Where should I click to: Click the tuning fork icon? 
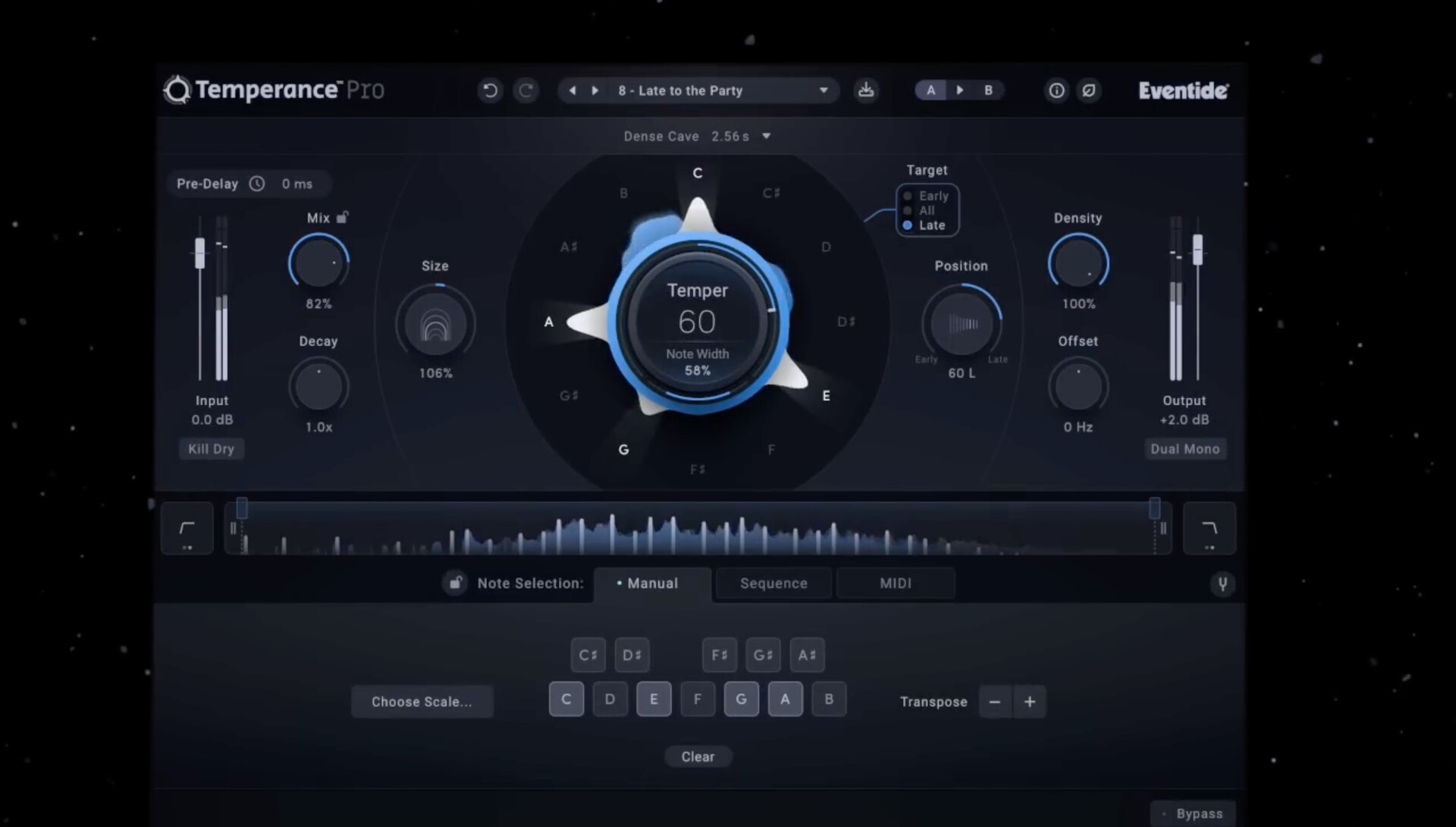pyautogui.click(x=1222, y=583)
